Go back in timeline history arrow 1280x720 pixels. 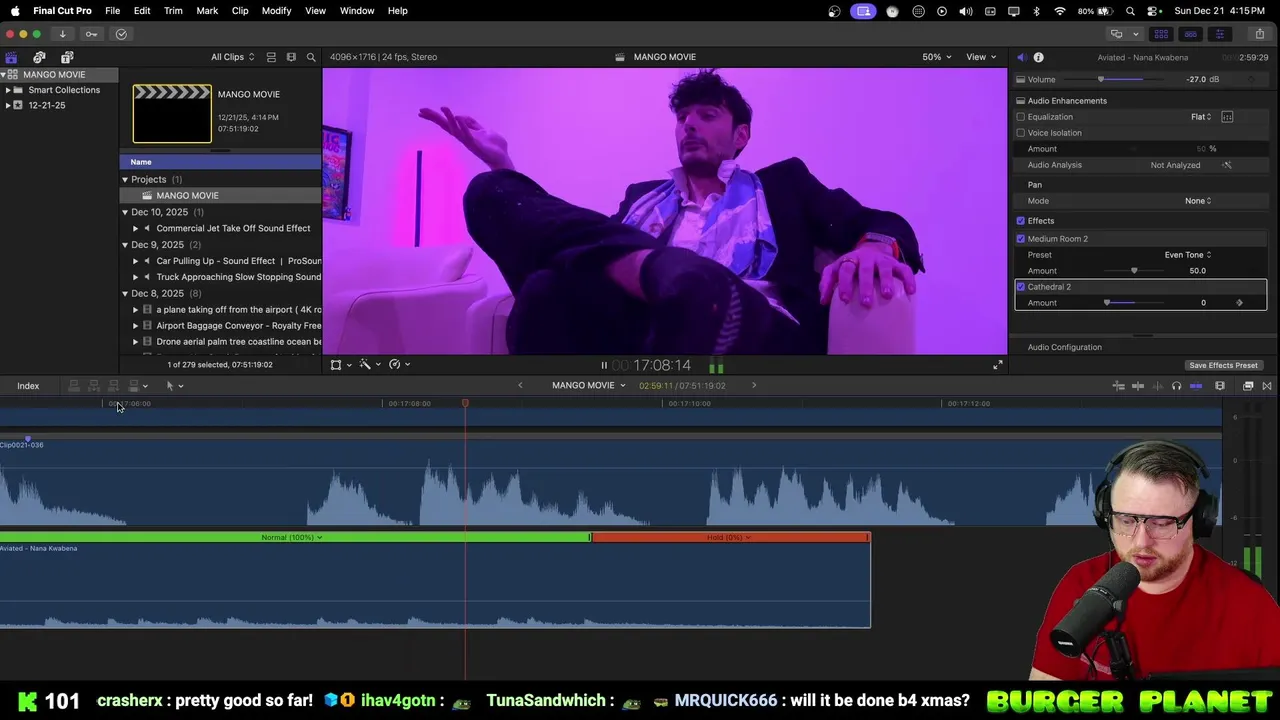[x=520, y=386]
